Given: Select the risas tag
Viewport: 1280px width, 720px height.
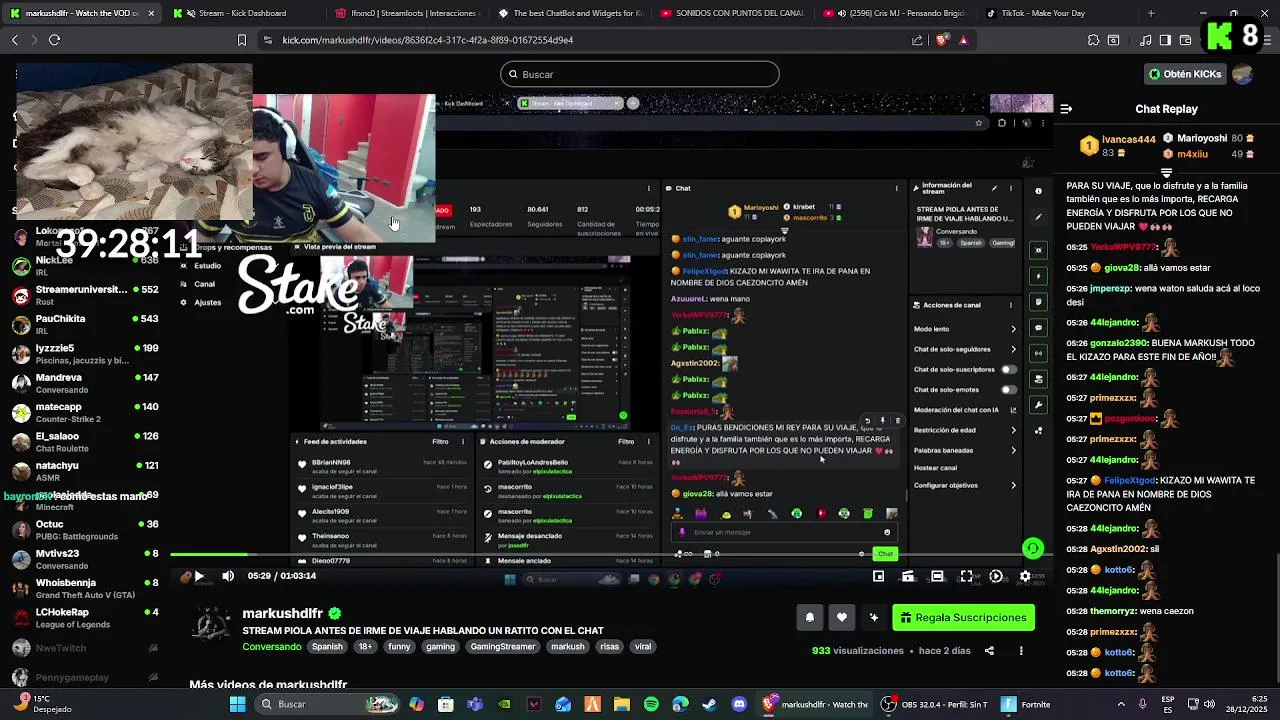Looking at the screenshot, I should [609, 647].
